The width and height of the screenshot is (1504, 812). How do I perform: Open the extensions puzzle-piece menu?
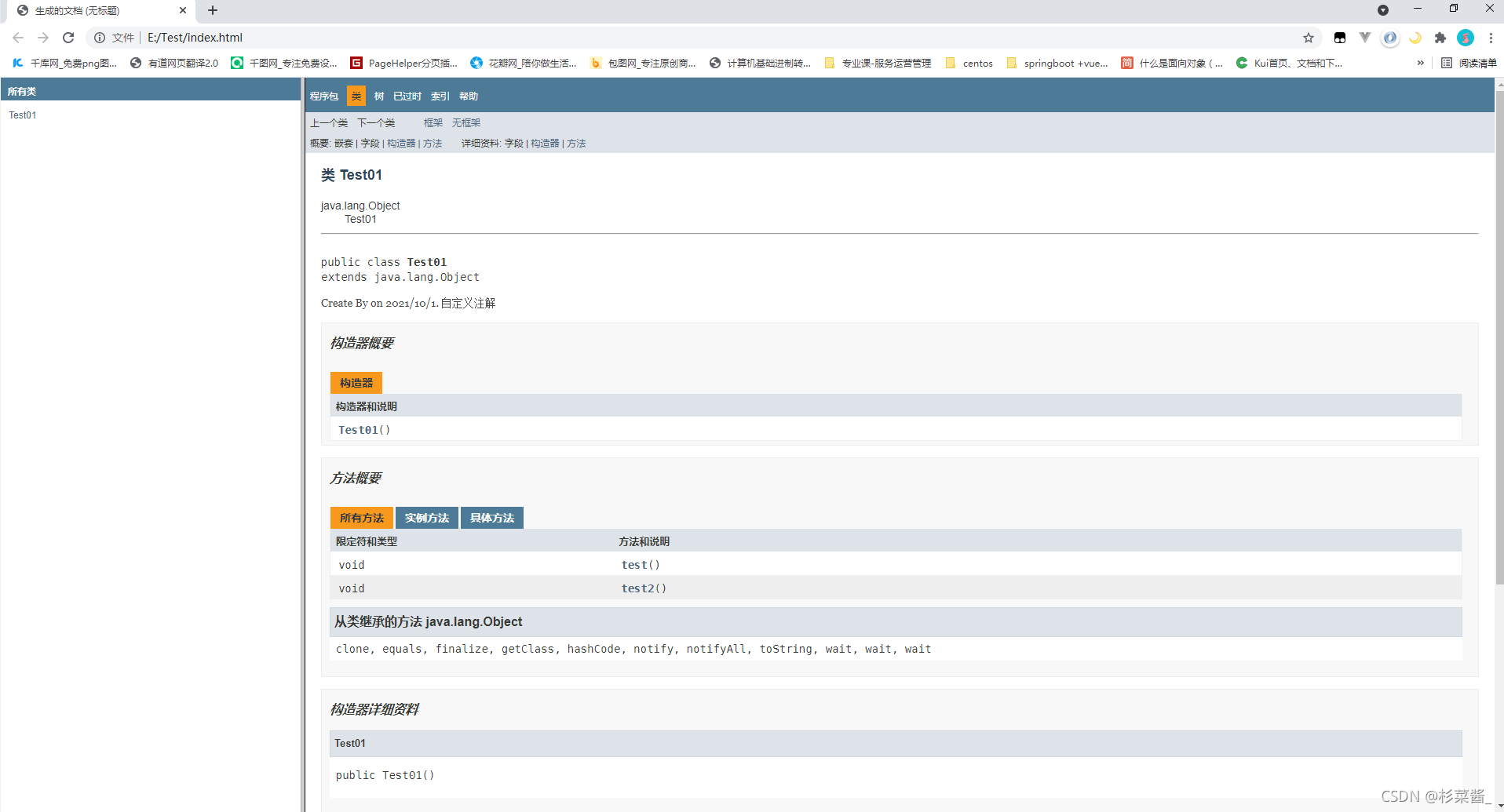[x=1440, y=38]
